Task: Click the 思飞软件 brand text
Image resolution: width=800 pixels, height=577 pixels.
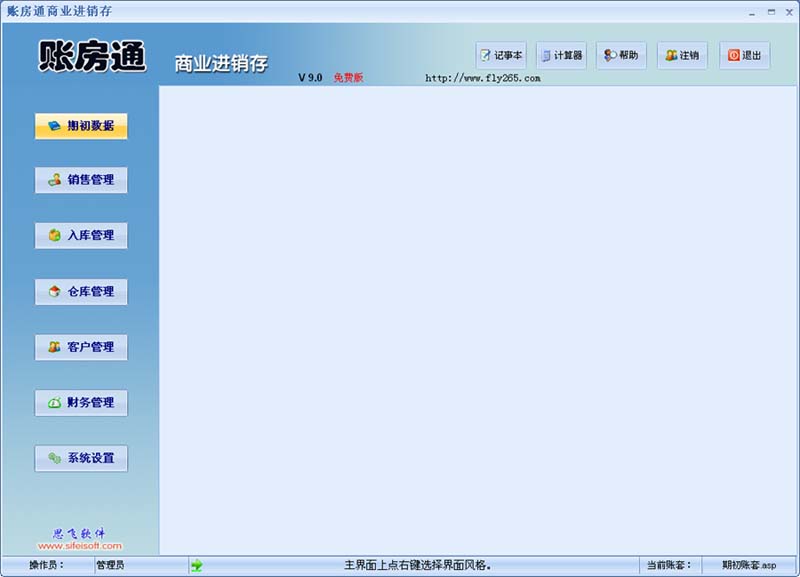Action: click(x=79, y=534)
